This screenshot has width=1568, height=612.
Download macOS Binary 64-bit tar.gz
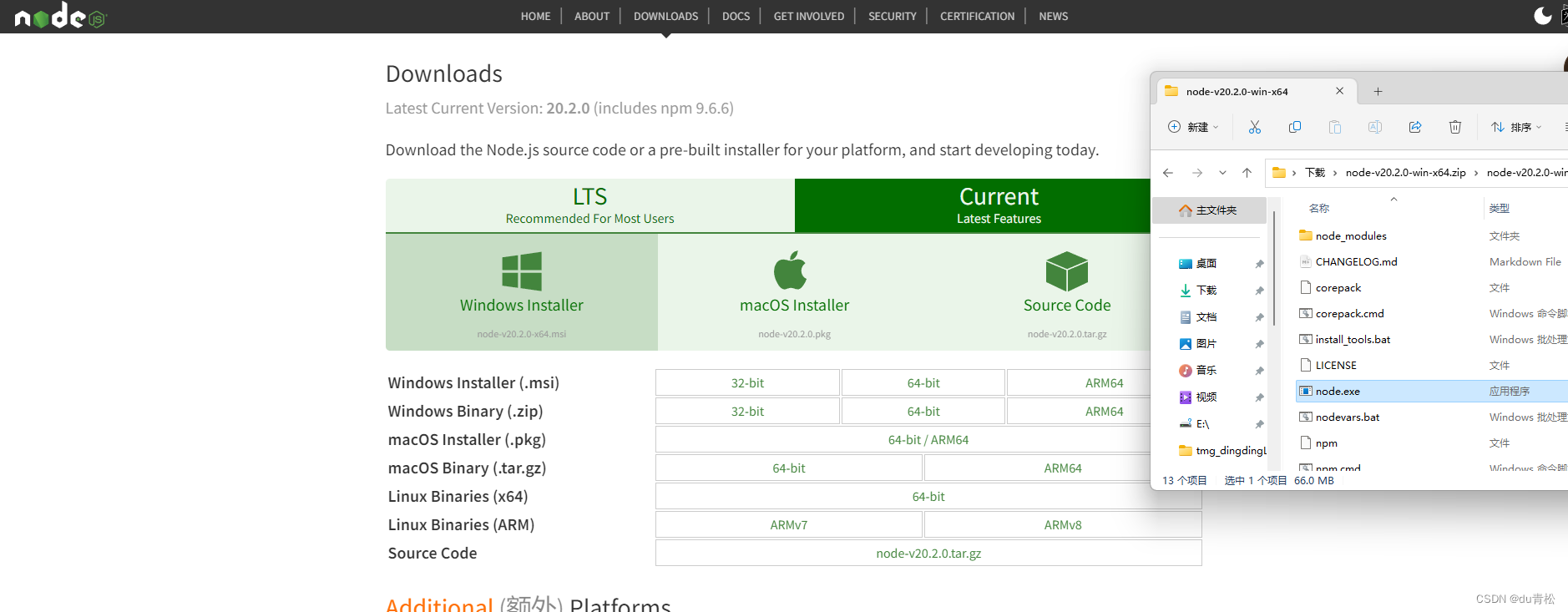click(789, 468)
